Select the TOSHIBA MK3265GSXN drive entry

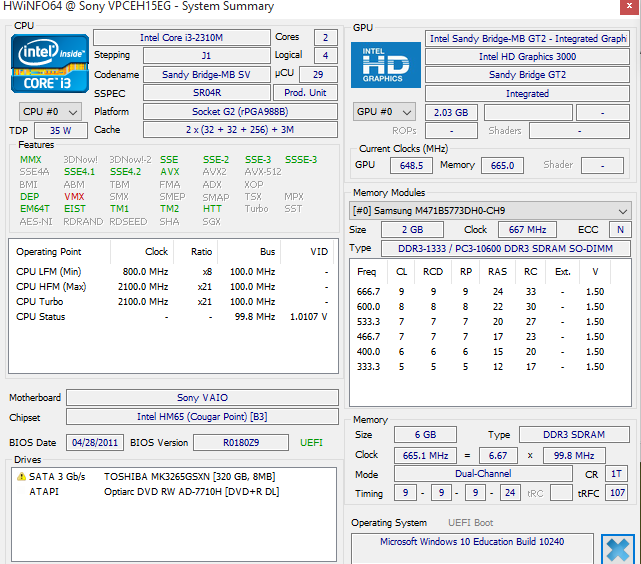coord(189,477)
